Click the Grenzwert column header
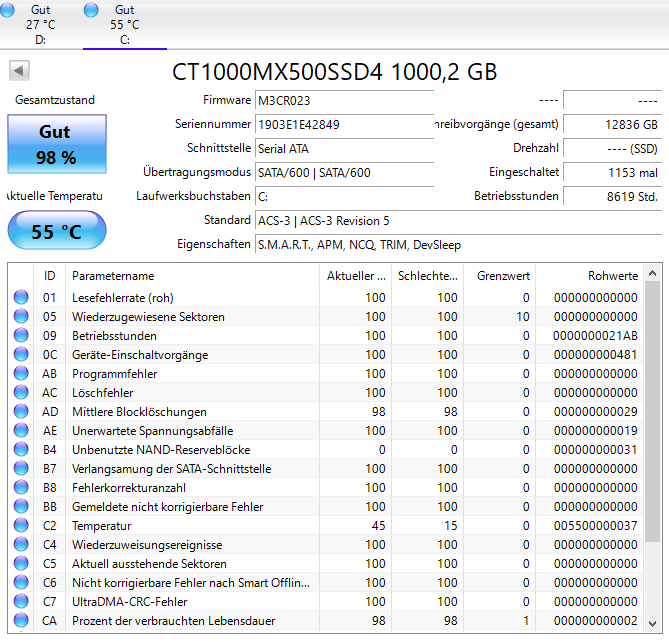This screenshot has width=669, height=642. click(500, 276)
